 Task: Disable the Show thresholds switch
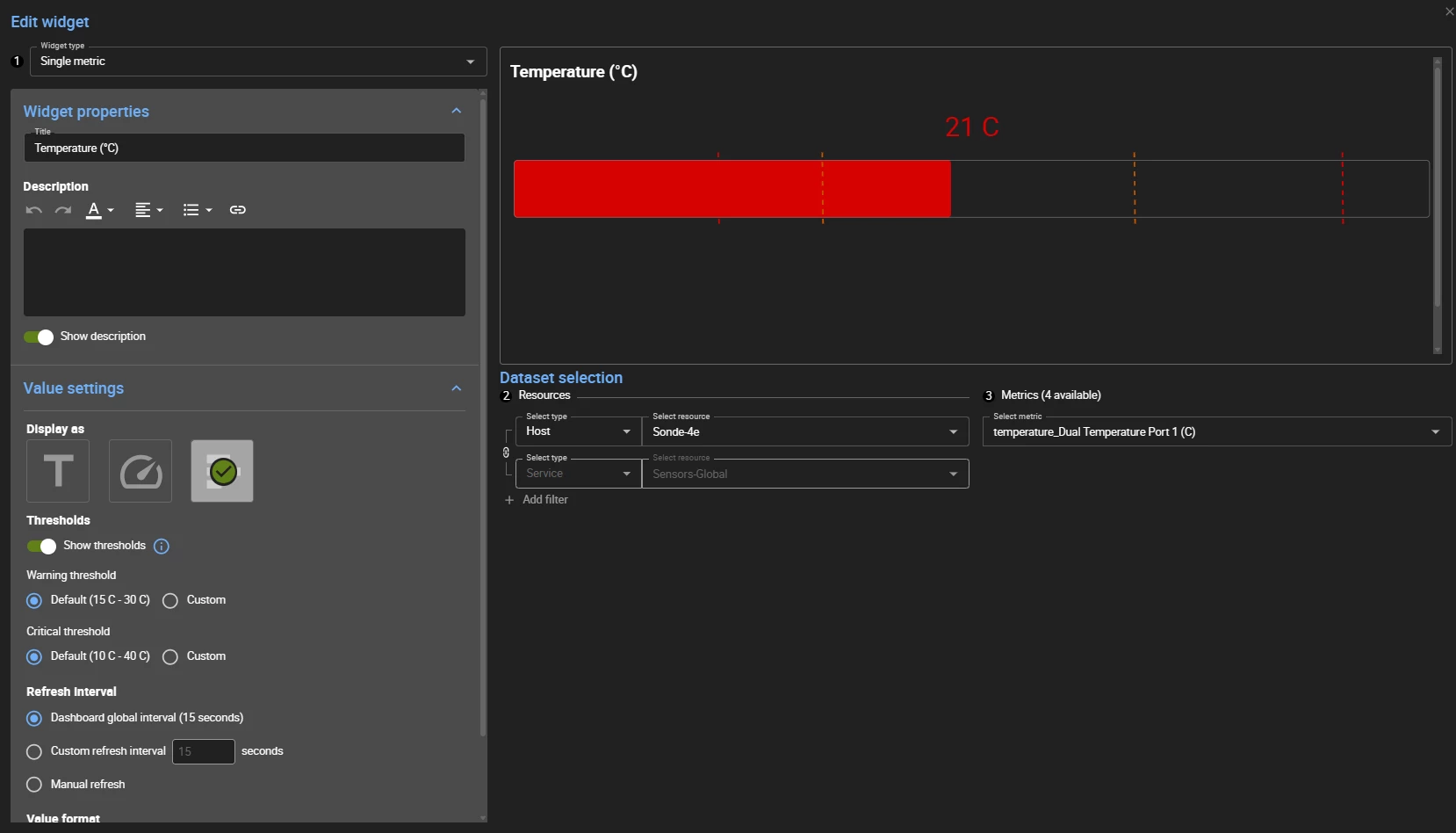(x=41, y=547)
